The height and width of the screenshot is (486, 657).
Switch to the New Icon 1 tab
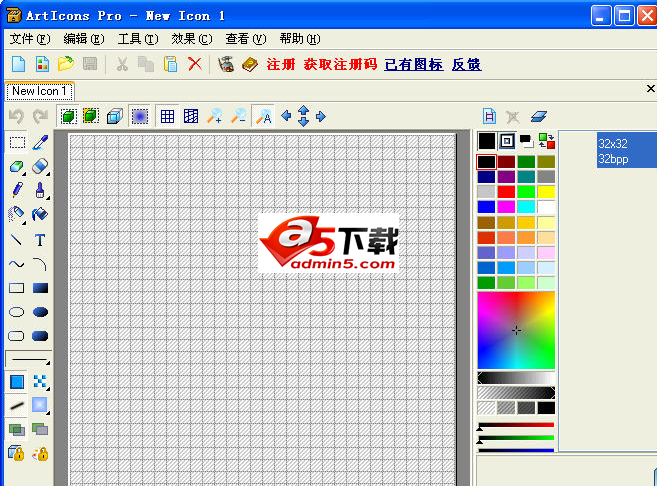tap(39, 91)
